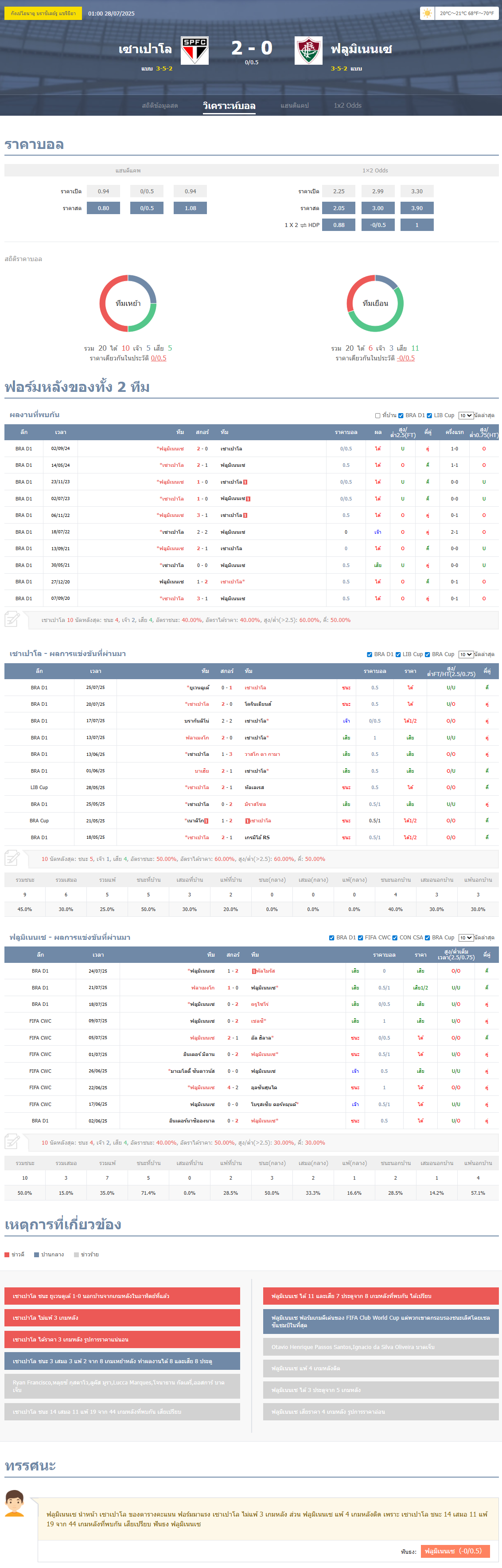Click live handicap away odds 1.08
502x1568 pixels.
coord(191,208)
